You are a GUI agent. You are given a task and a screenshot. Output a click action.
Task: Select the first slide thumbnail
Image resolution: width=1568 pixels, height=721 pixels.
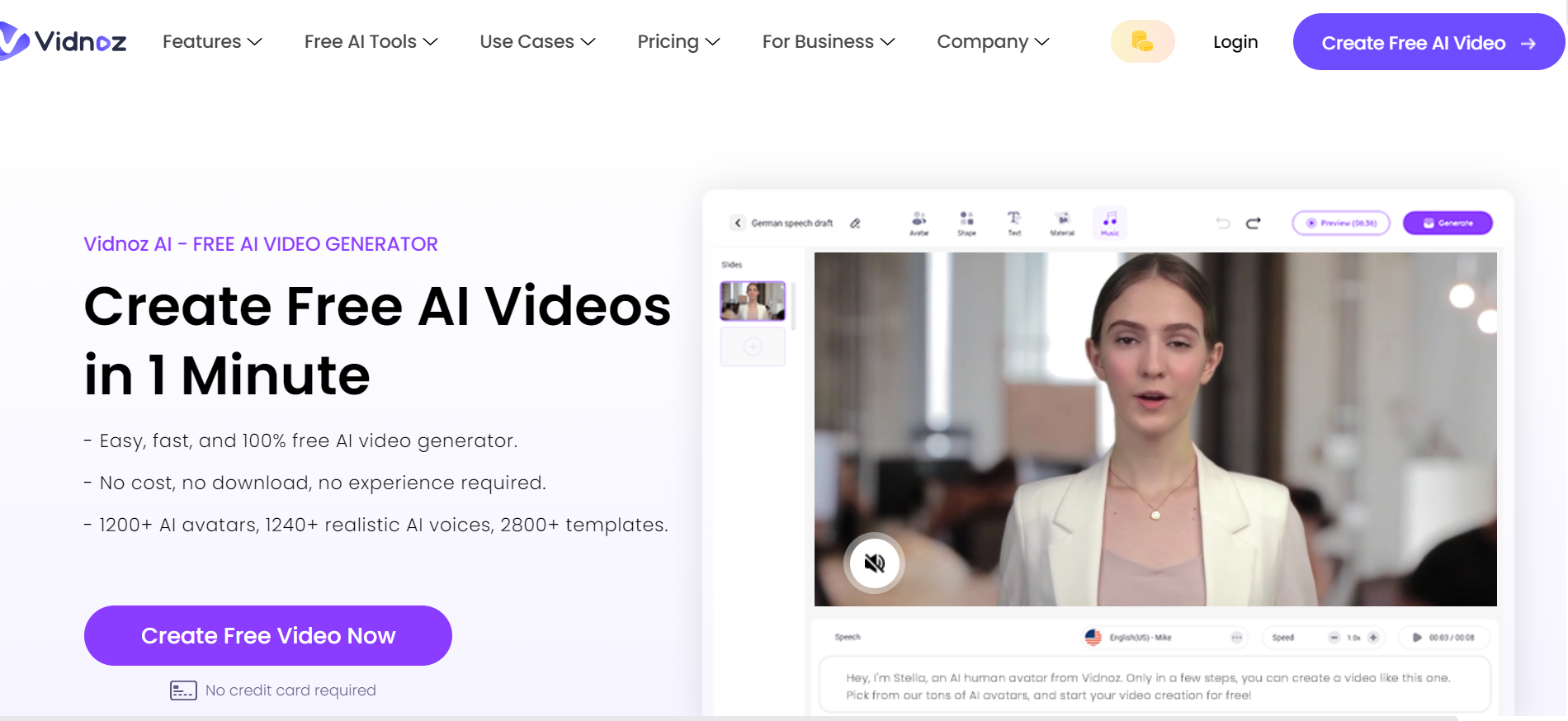coord(753,300)
